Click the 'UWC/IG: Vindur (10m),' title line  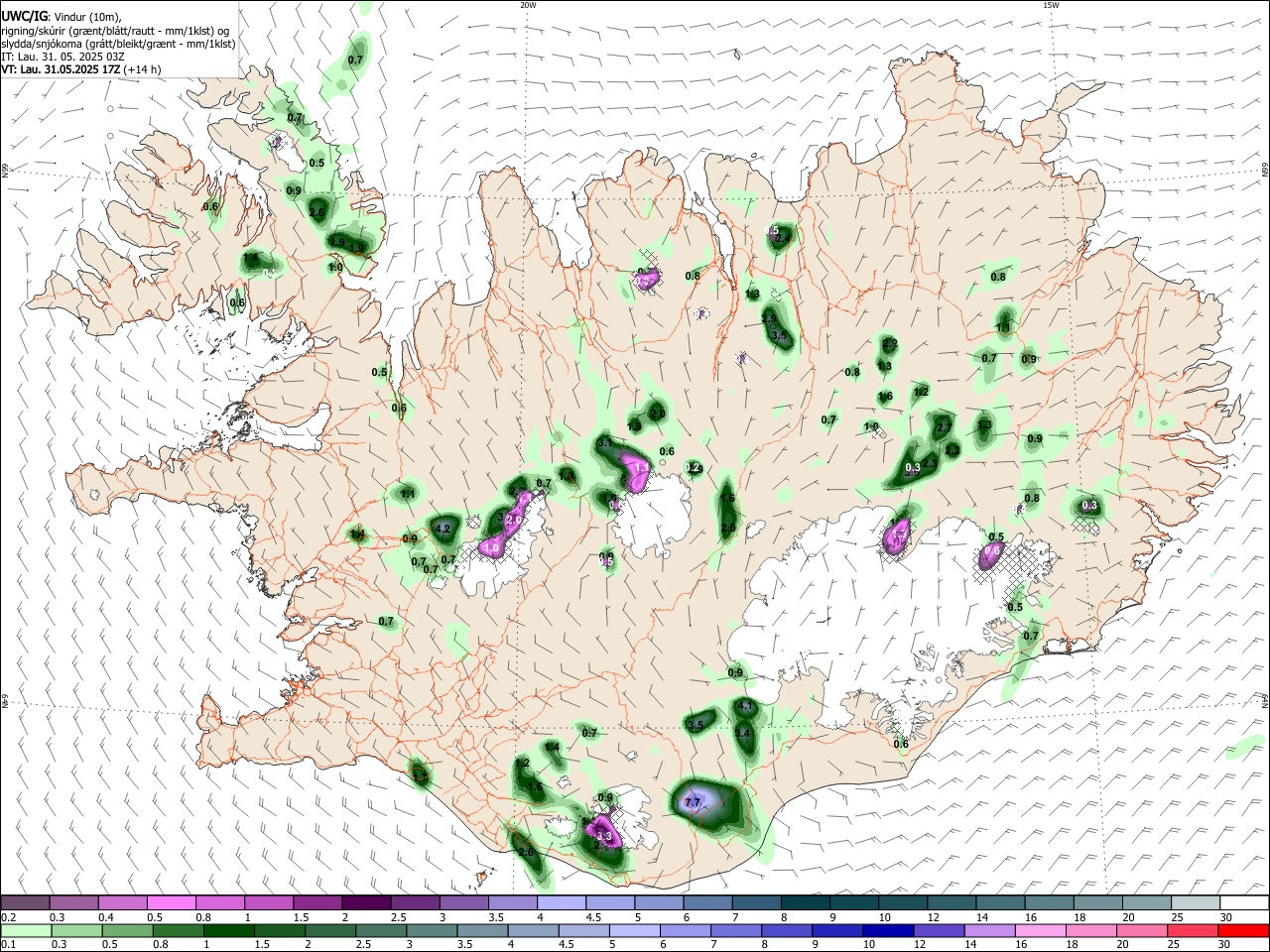tap(62, 17)
